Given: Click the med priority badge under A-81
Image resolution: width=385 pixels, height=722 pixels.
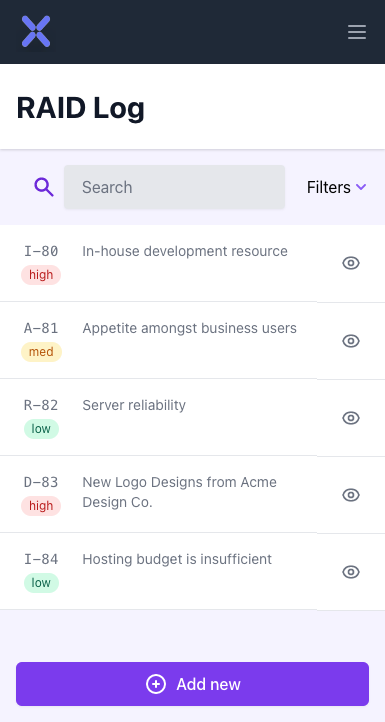Looking at the screenshot, I should pos(41,352).
